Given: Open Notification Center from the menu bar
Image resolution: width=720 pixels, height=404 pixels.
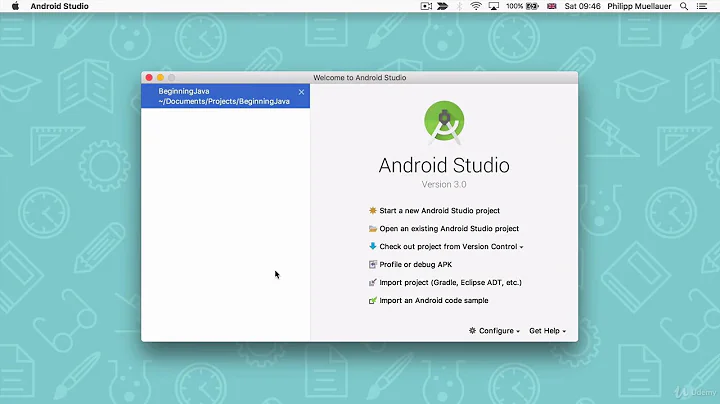Looking at the screenshot, I should click(702, 6).
